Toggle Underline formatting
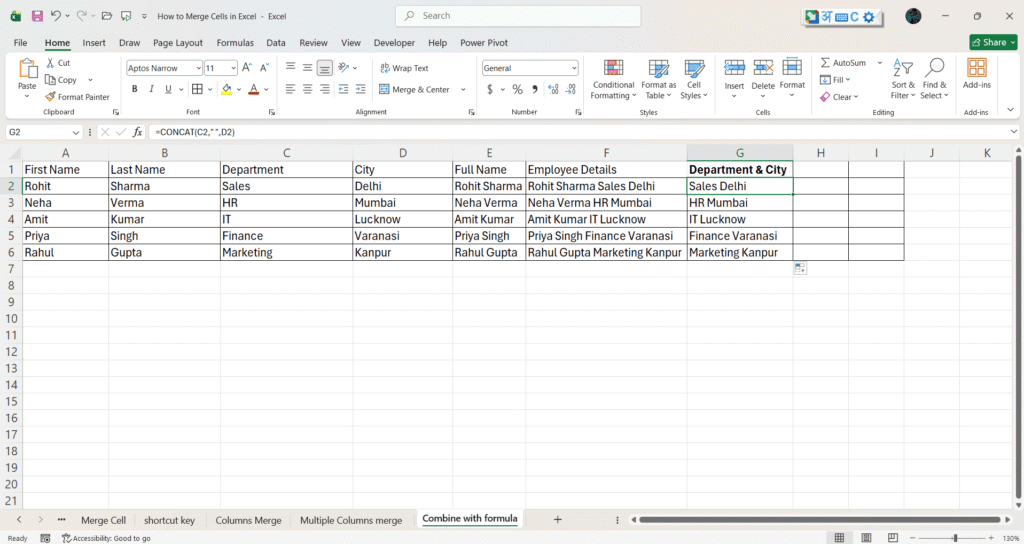This screenshot has width=1024, height=544. pos(168,89)
